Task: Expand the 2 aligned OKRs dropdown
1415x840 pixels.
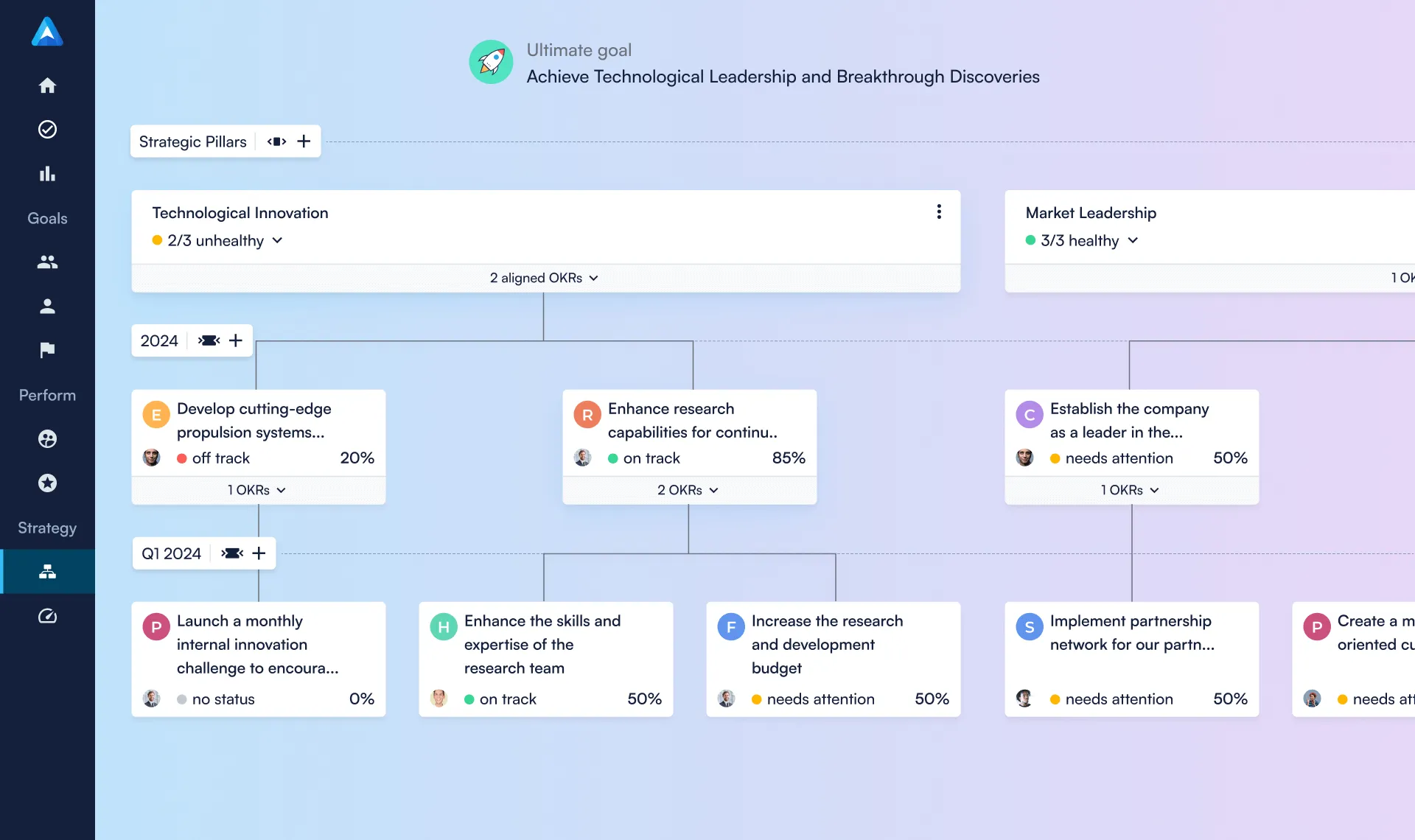Action: pyautogui.click(x=544, y=278)
